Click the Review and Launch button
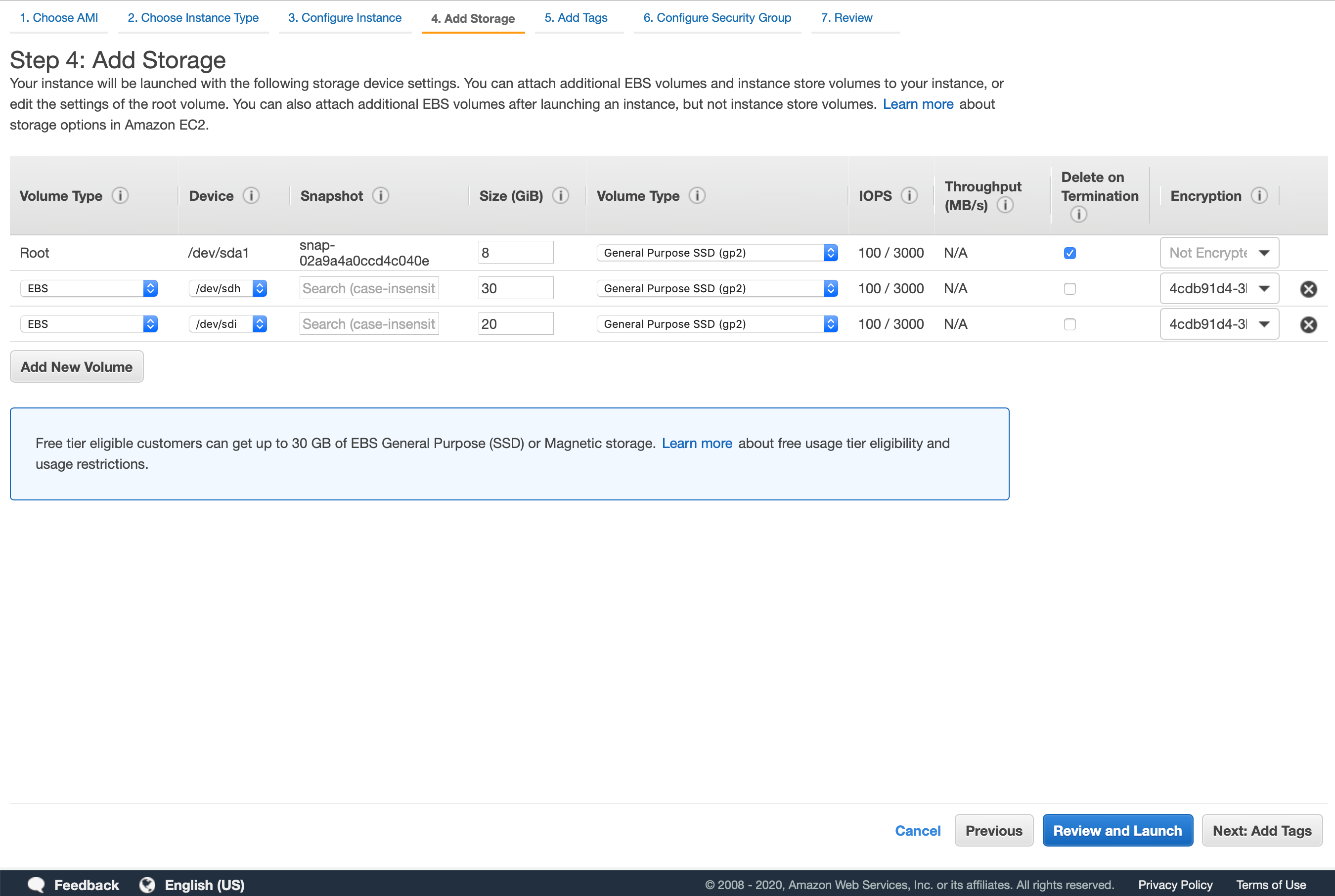Viewport: 1335px width, 896px height. point(1117,830)
